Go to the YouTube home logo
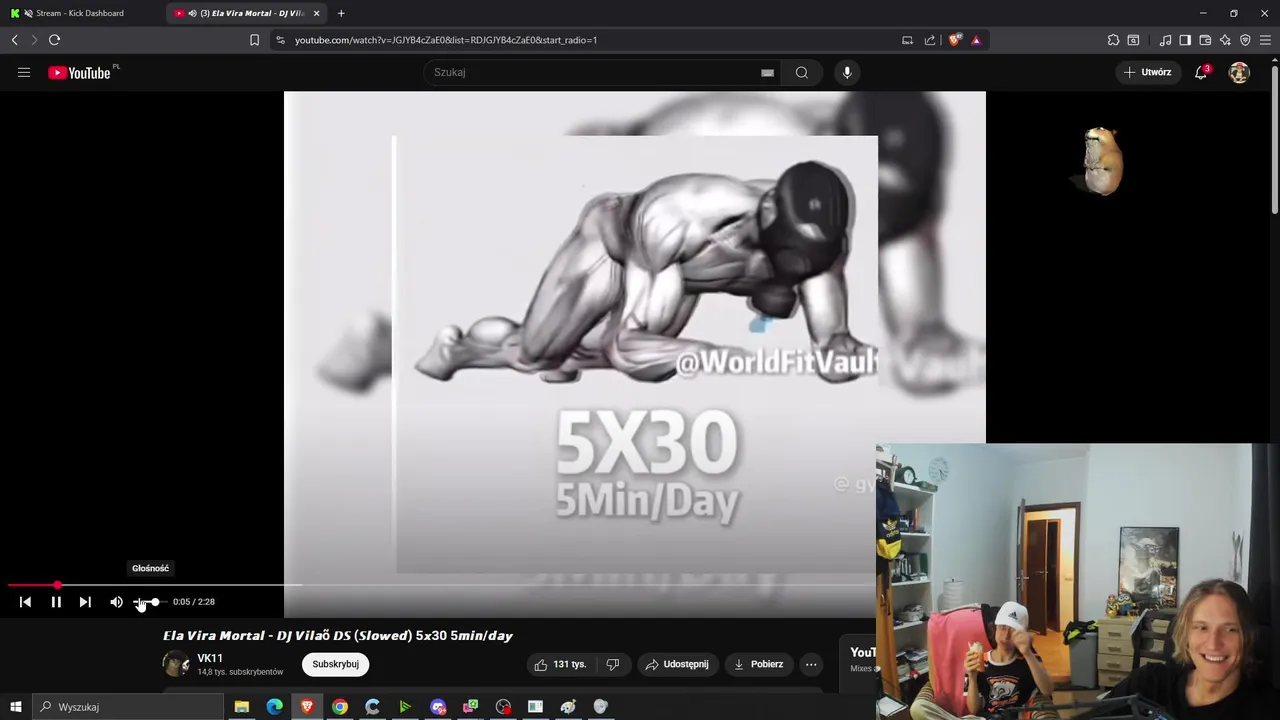This screenshot has width=1280, height=720. (x=79, y=72)
